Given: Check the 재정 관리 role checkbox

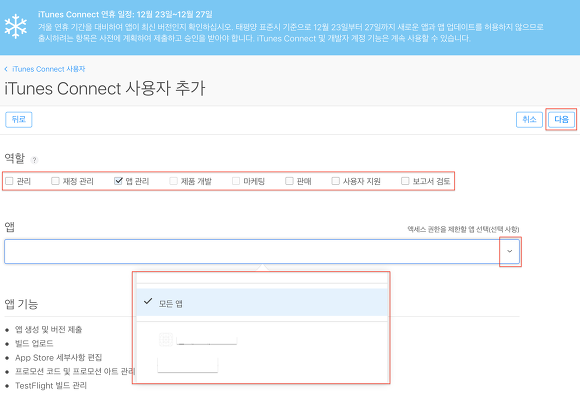Looking at the screenshot, I should click(x=55, y=181).
